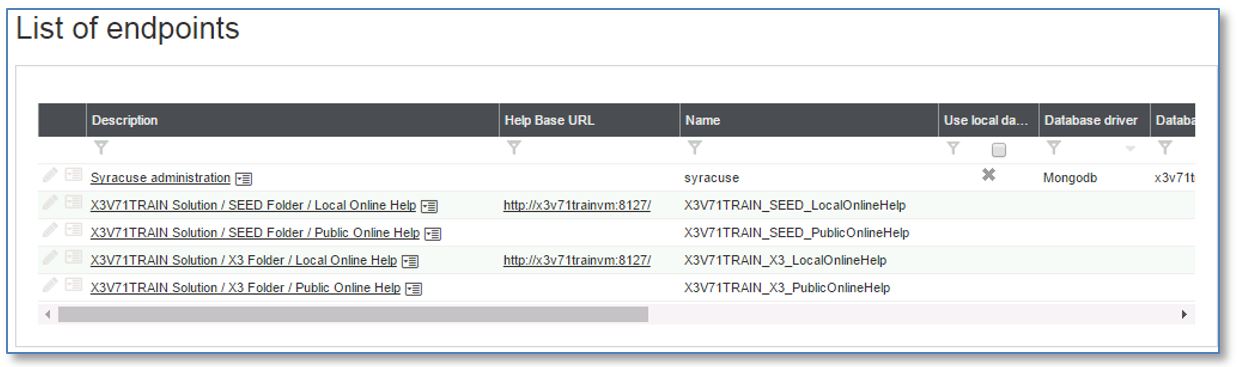Open the Database driver filter dropdown arrow
This screenshot has width=1237, height=367.
tap(1131, 150)
